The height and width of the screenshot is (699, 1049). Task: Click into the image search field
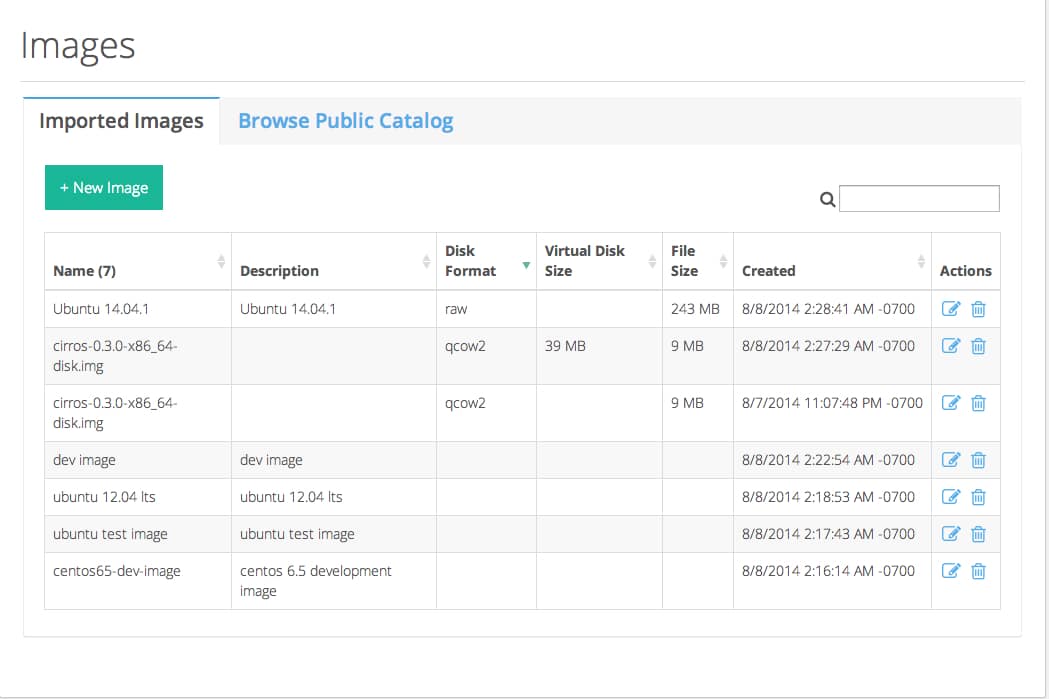[919, 199]
